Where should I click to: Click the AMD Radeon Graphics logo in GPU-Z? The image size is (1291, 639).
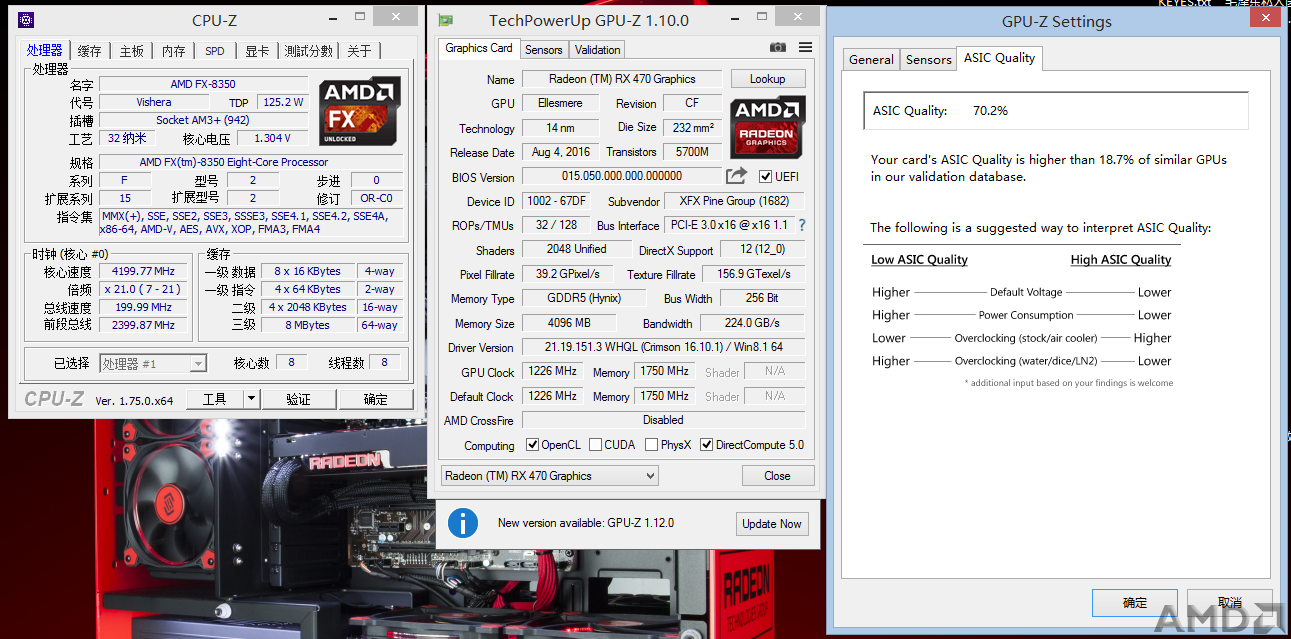coord(767,126)
